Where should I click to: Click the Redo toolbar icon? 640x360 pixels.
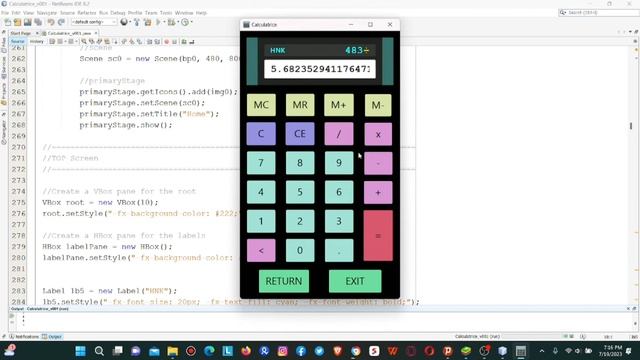(61, 22)
